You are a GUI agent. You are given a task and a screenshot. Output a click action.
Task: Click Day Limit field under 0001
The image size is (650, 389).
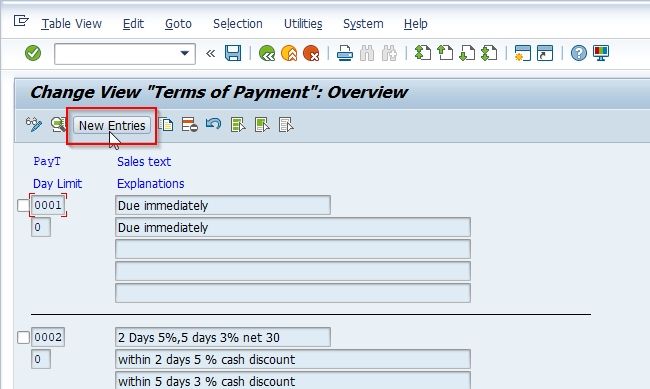click(x=41, y=227)
